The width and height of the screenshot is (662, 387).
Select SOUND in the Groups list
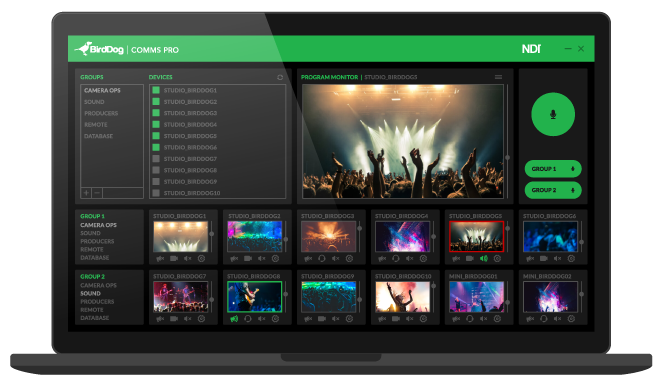point(94,102)
